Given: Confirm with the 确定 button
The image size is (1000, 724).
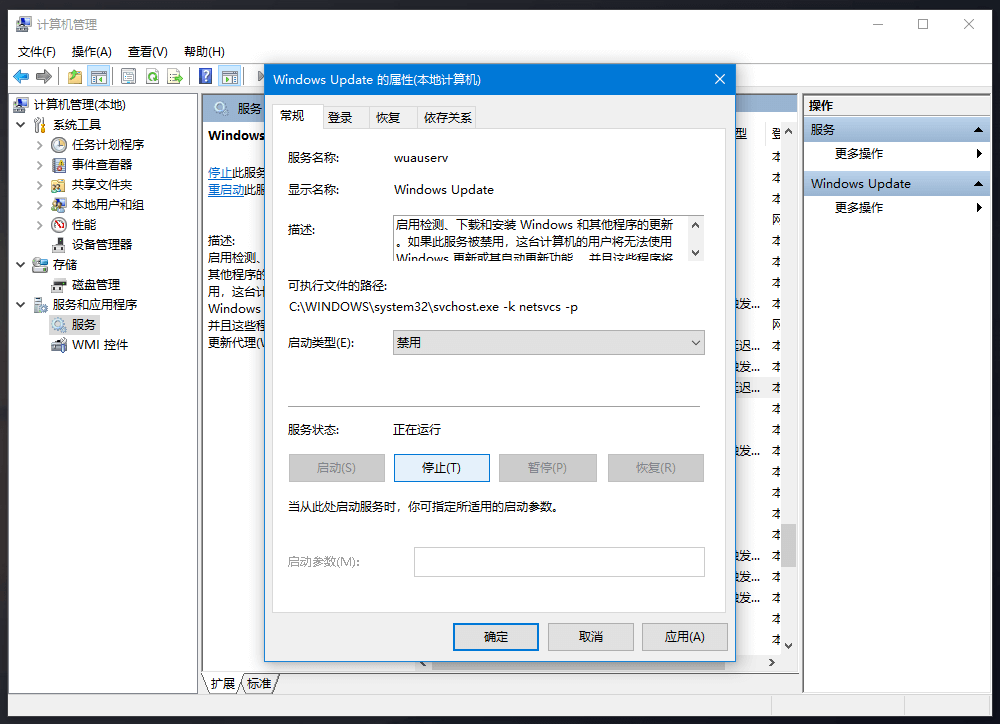Looking at the screenshot, I should [x=496, y=637].
